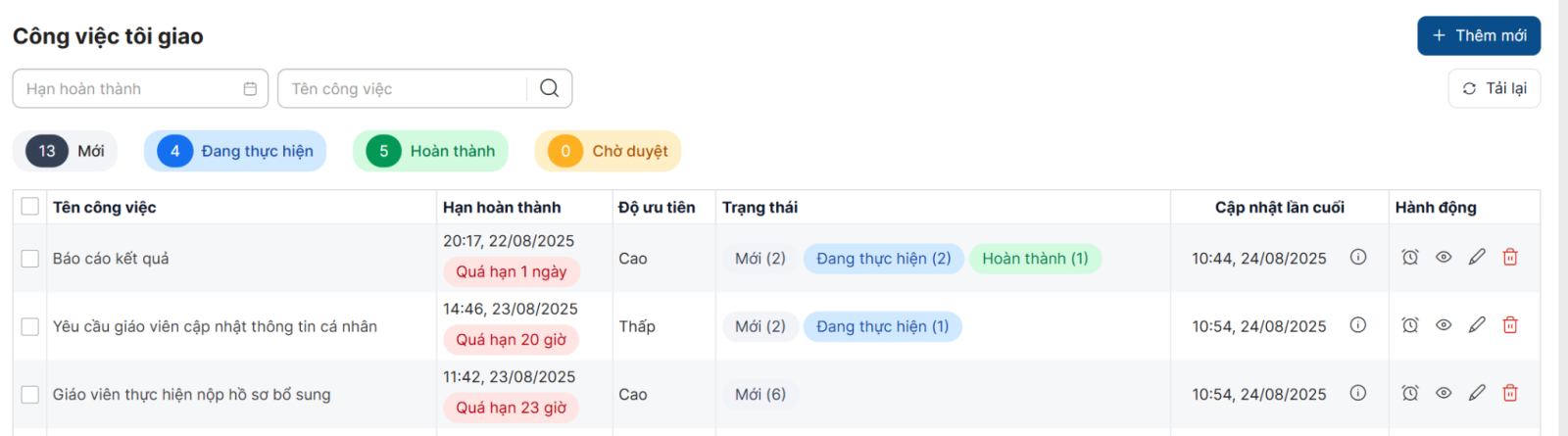Viewport: 1568px width, 436px height.
Task: Click the Tải lại reload button
Action: pyautogui.click(x=1494, y=88)
